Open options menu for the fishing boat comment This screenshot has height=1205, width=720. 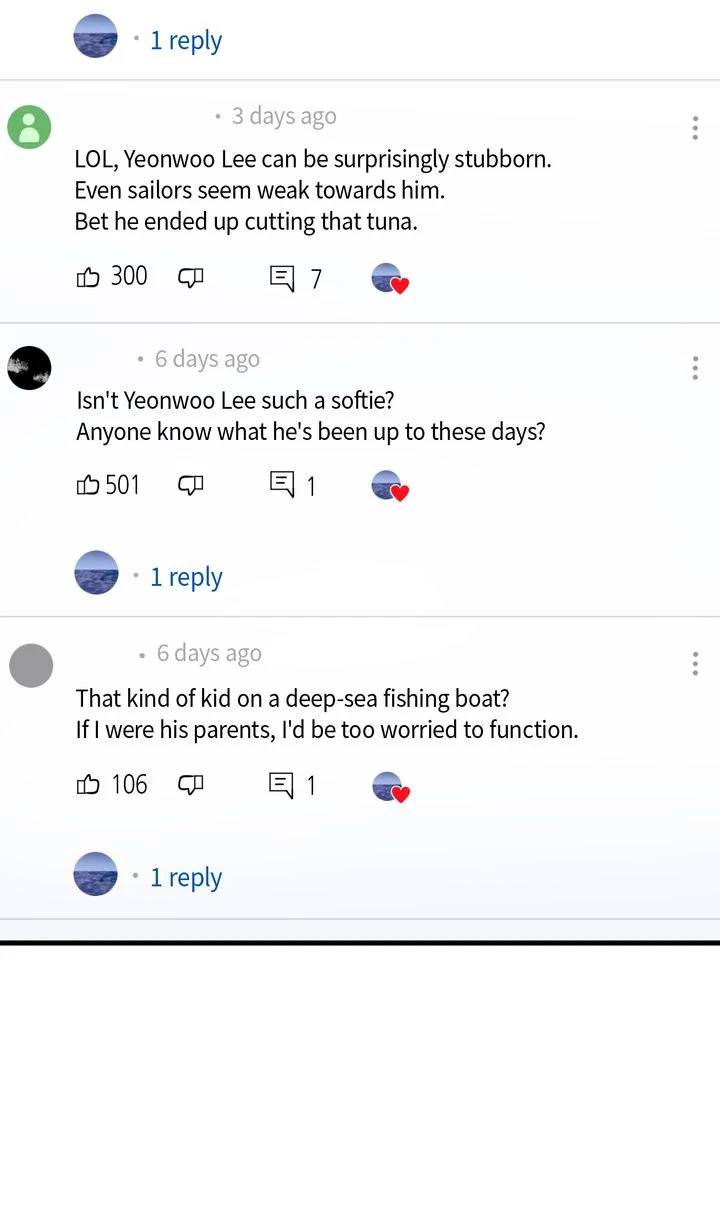pyautogui.click(x=695, y=664)
